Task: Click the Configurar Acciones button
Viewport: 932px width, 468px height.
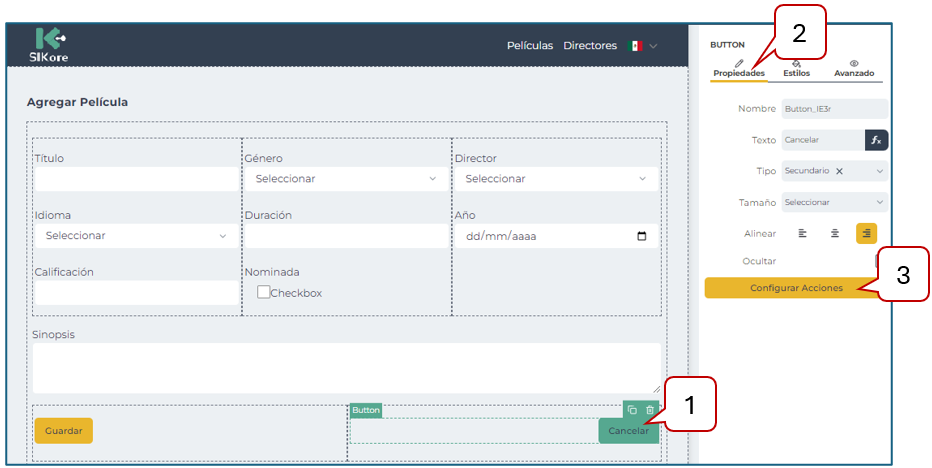Action: tap(795, 288)
